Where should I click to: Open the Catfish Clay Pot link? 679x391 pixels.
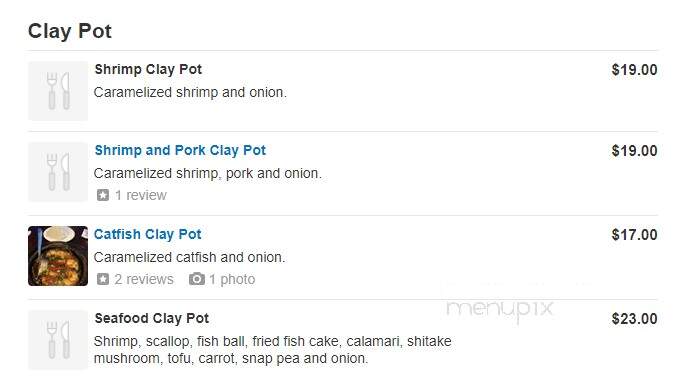[148, 234]
